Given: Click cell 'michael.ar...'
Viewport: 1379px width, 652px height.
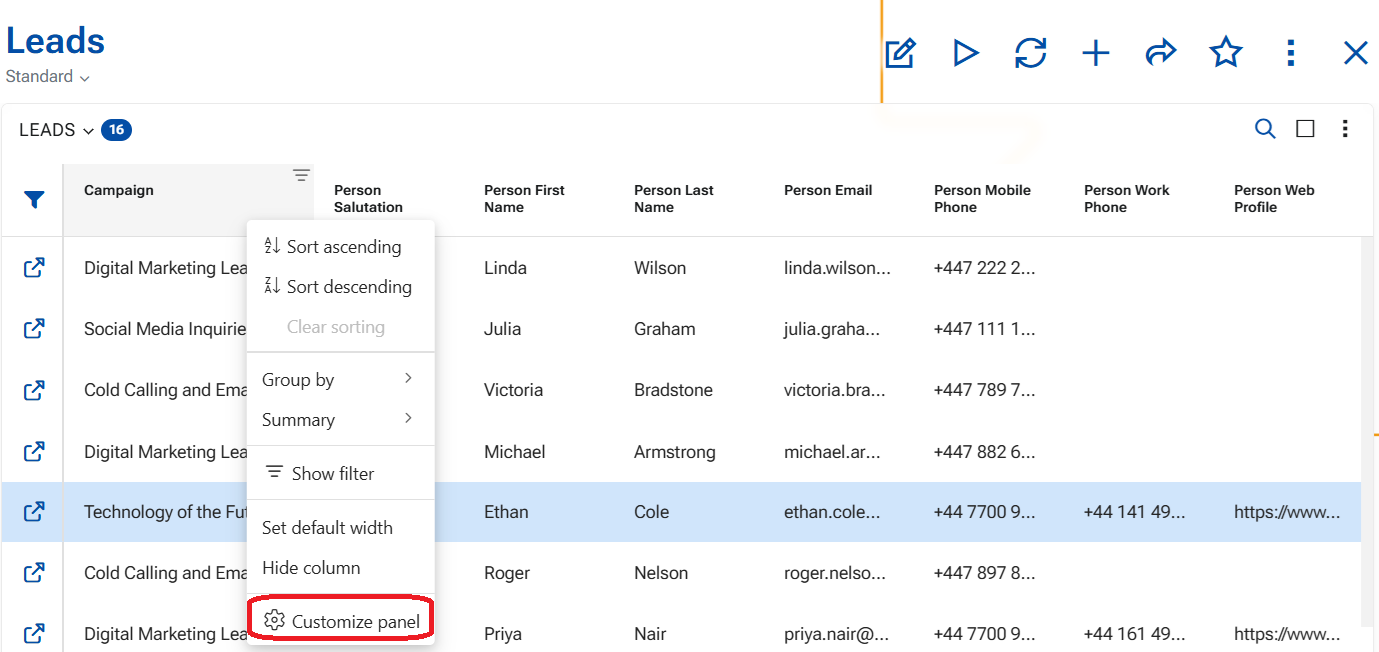Looking at the screenshot, I should click(832, 452).
